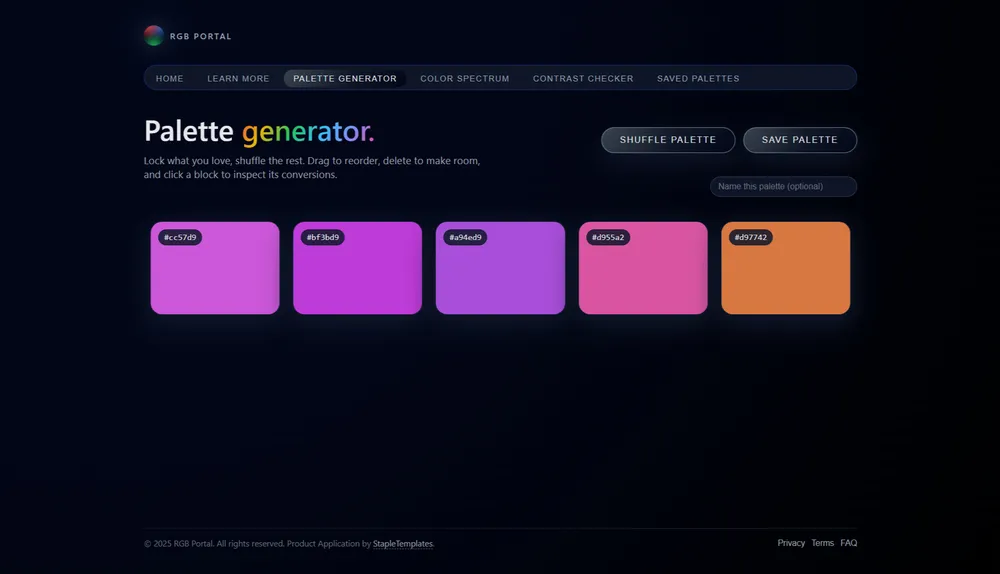
Task: Switch to Contrast Checker
Action: [583, 78]
